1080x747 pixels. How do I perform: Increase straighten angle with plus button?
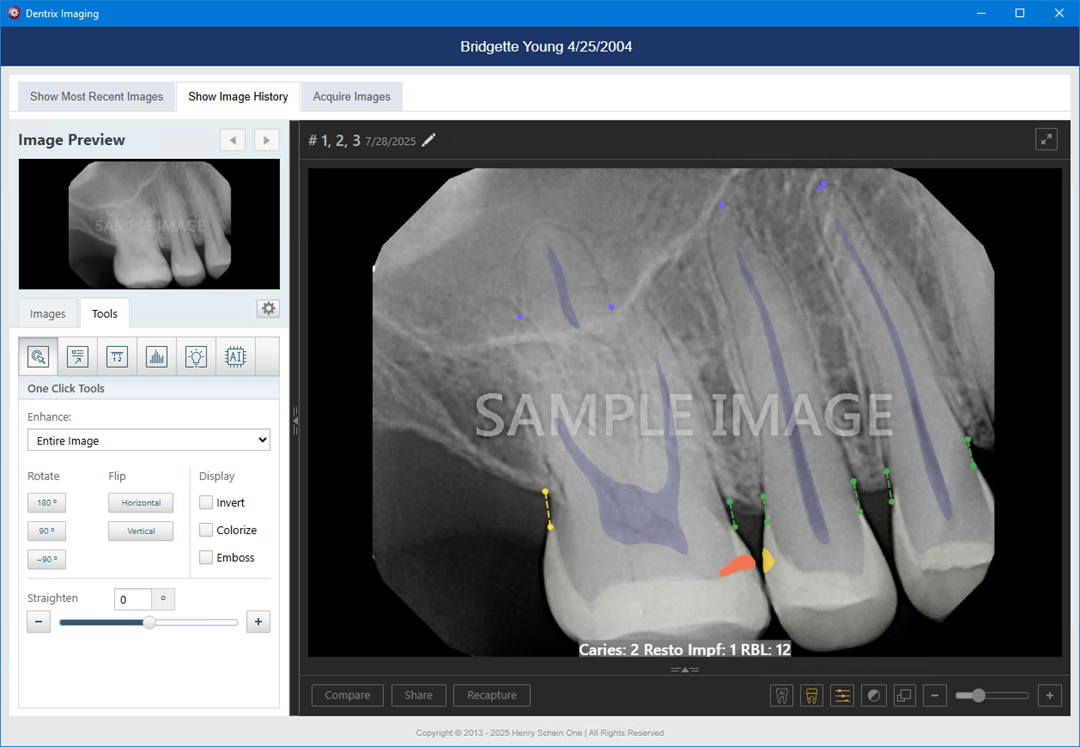point(258,622)
